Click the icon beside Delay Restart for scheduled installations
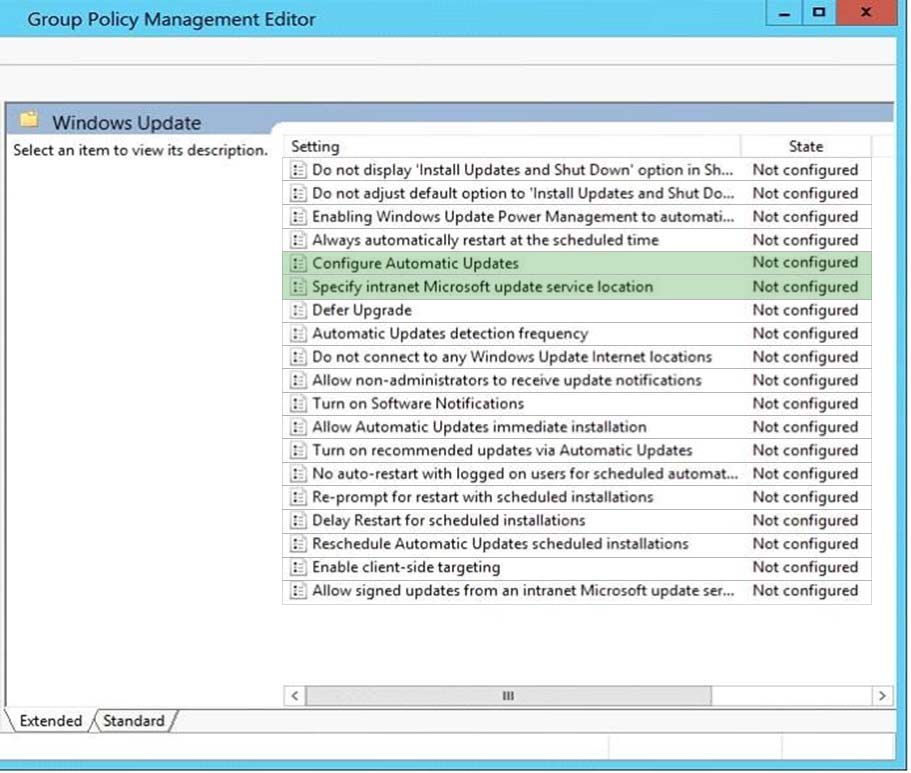The height and width of the screenshot is (773, 911). point(298,521)
